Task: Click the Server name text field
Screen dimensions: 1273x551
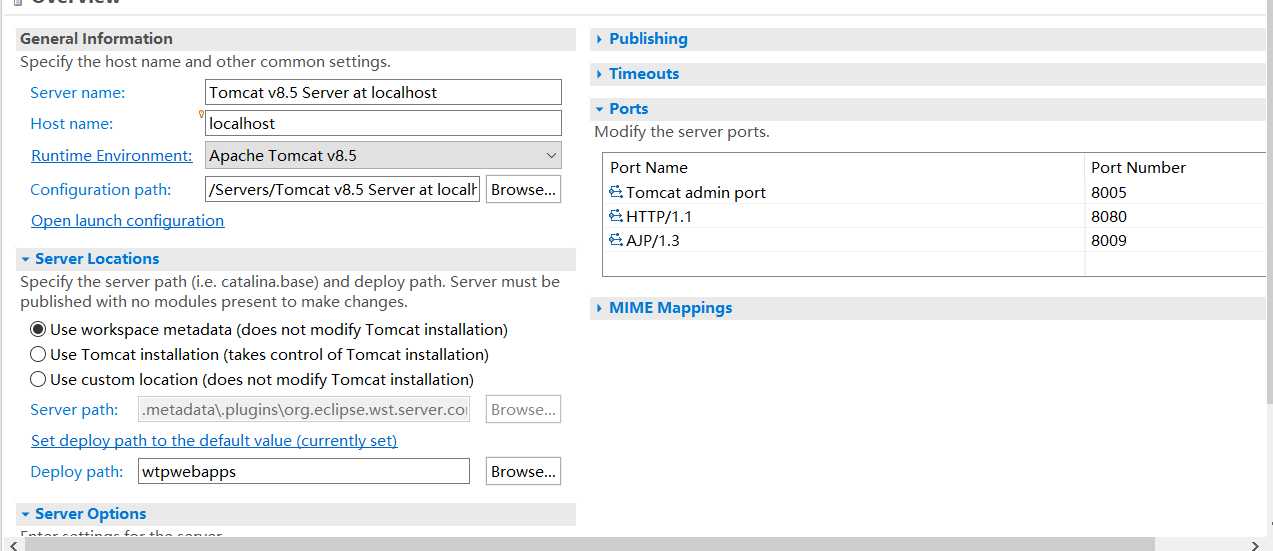Action: pyautogui.click(x=383, y=92)
